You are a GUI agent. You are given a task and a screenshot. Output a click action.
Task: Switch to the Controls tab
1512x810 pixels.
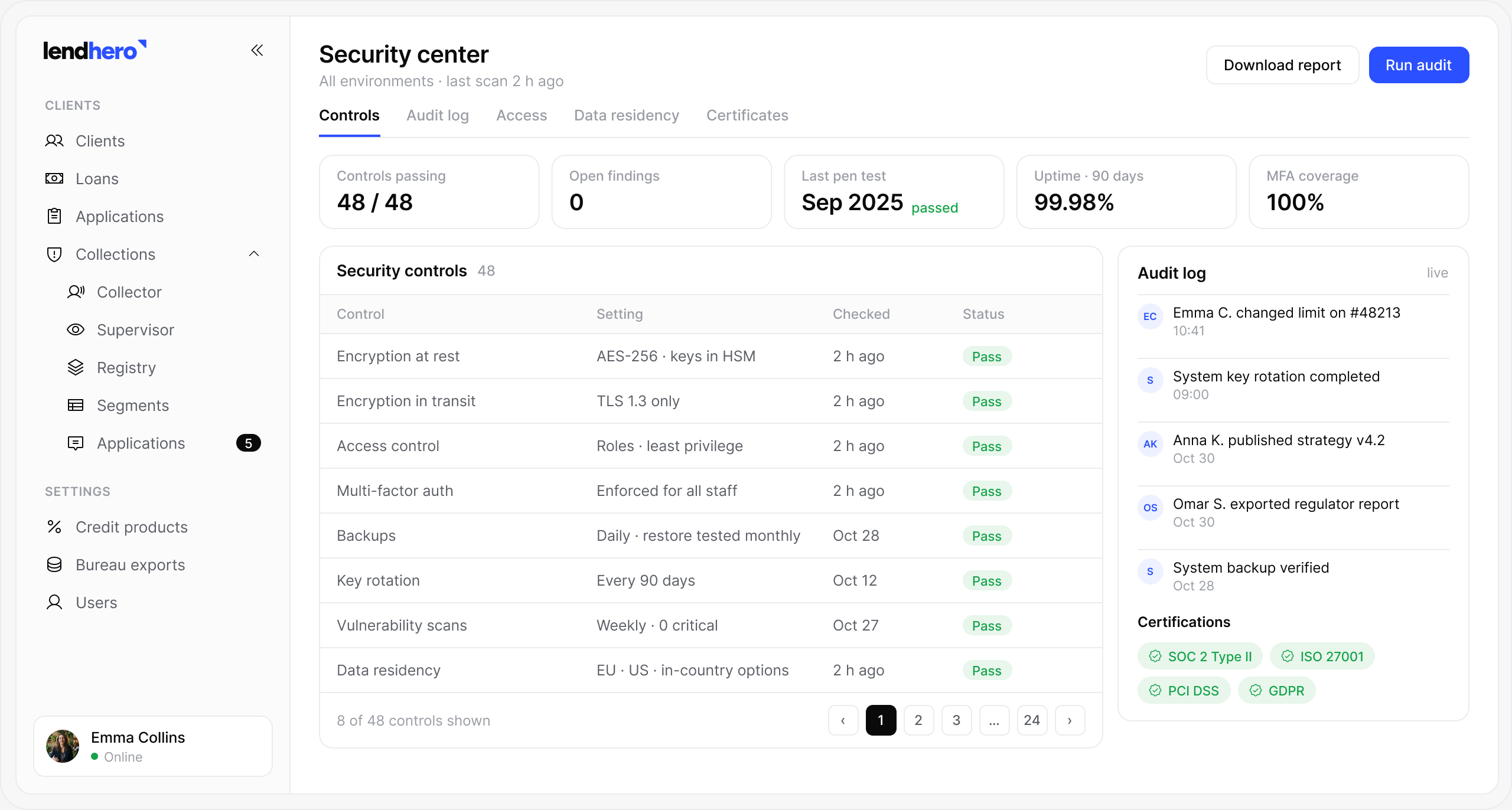point(349,116)
